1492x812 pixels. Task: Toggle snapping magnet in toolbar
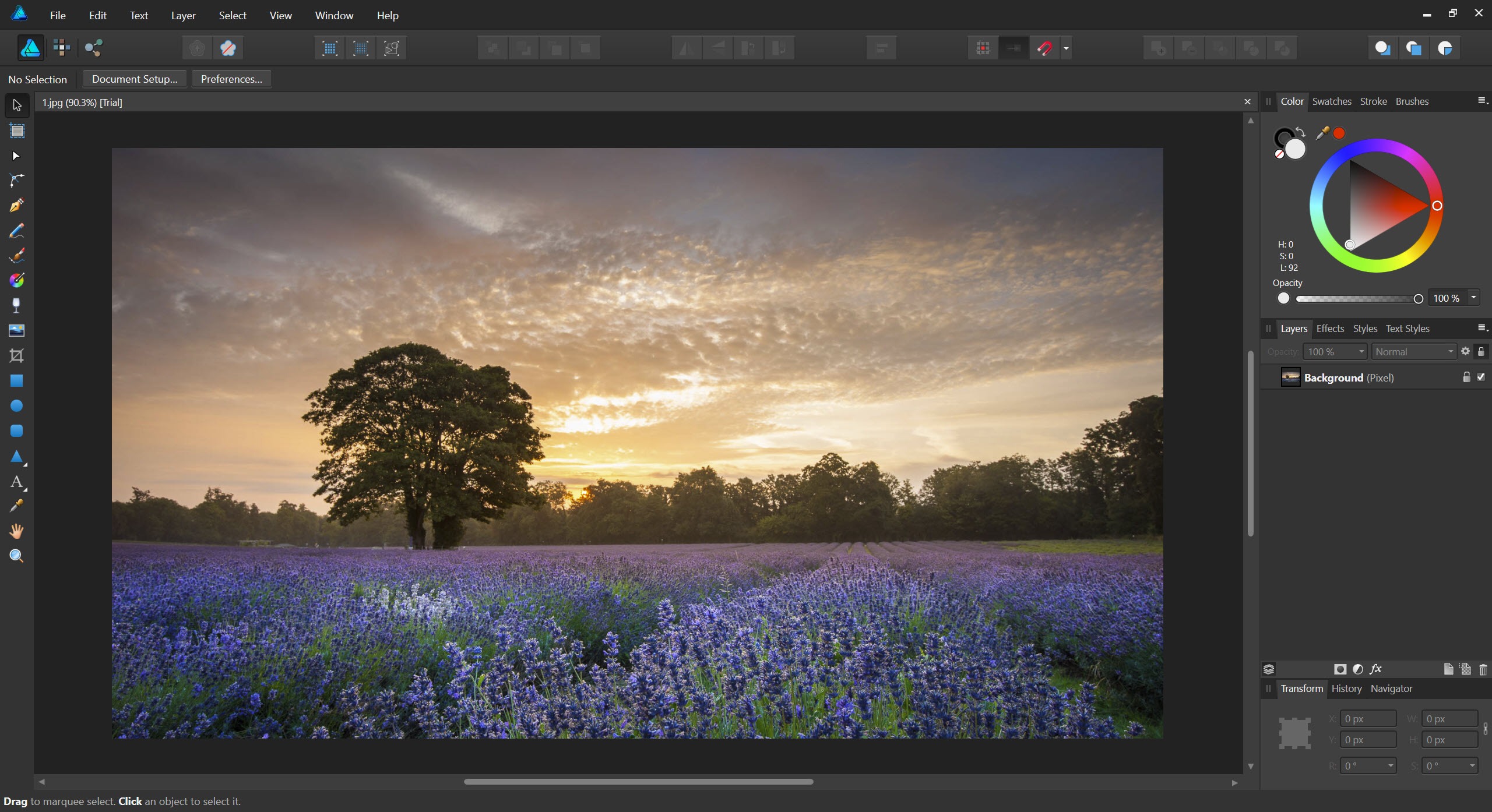tap(1044, 48)
